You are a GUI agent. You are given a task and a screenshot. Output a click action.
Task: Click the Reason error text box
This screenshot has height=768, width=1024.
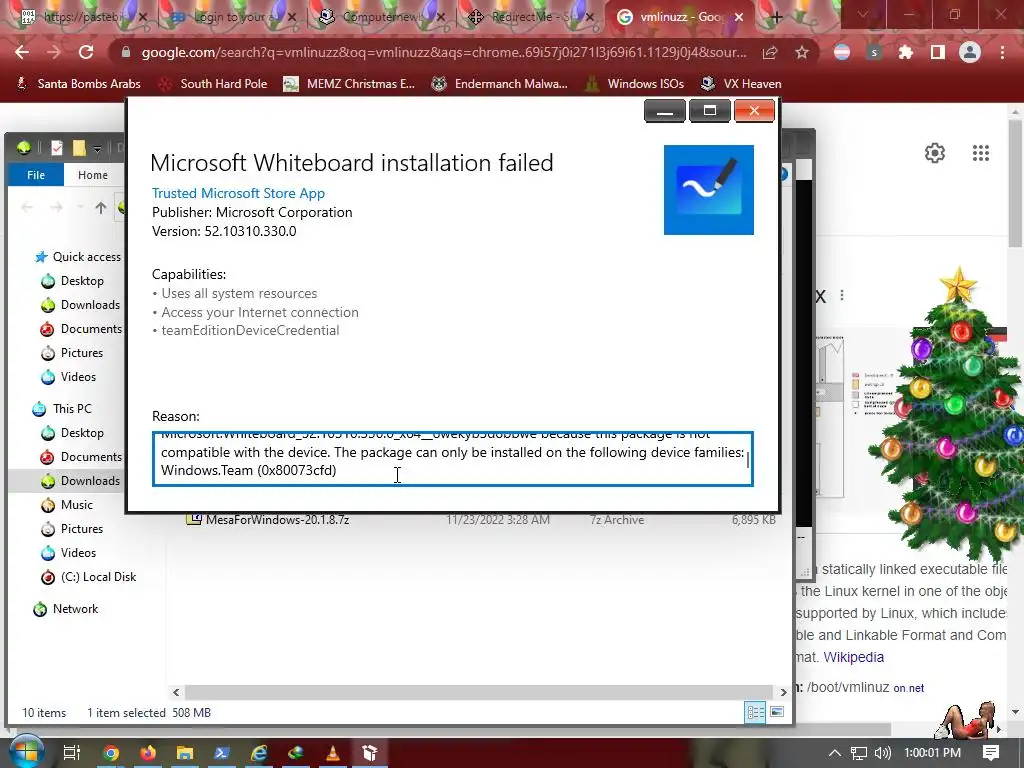(453, 459)
